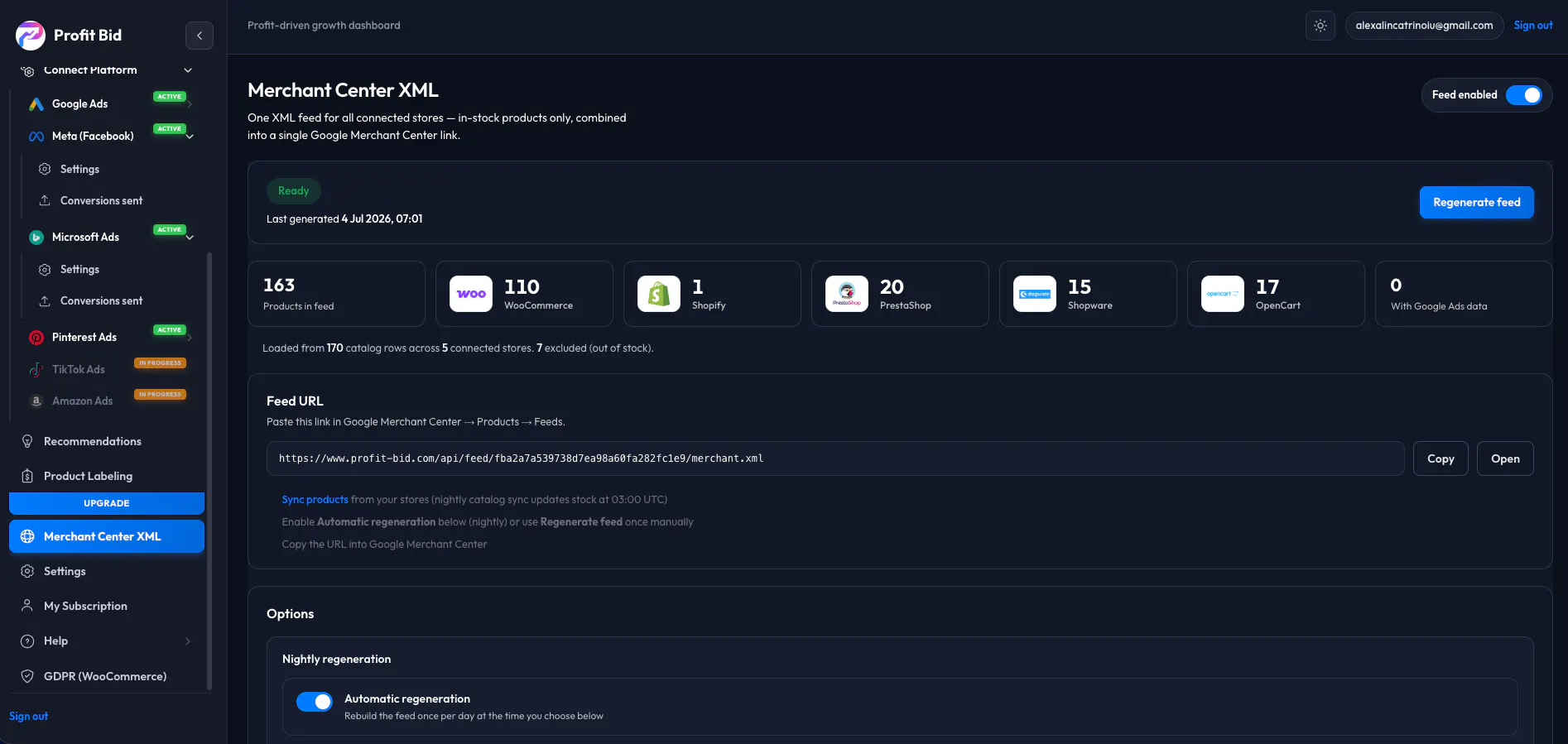Click the Meta (Facebook) infinity icon

click(x=36, y=137)
